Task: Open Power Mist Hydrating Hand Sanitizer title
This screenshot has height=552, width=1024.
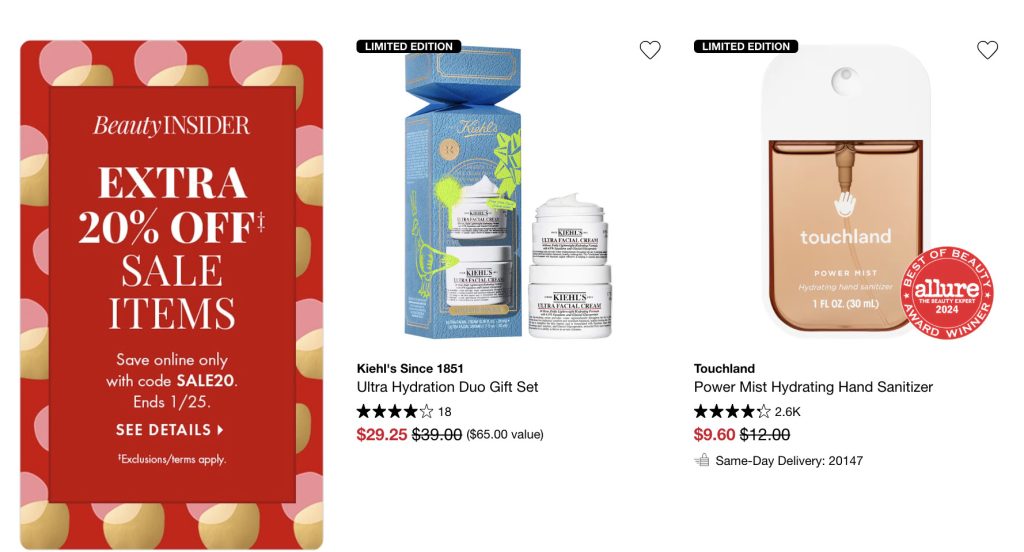Action: (813, 387)
